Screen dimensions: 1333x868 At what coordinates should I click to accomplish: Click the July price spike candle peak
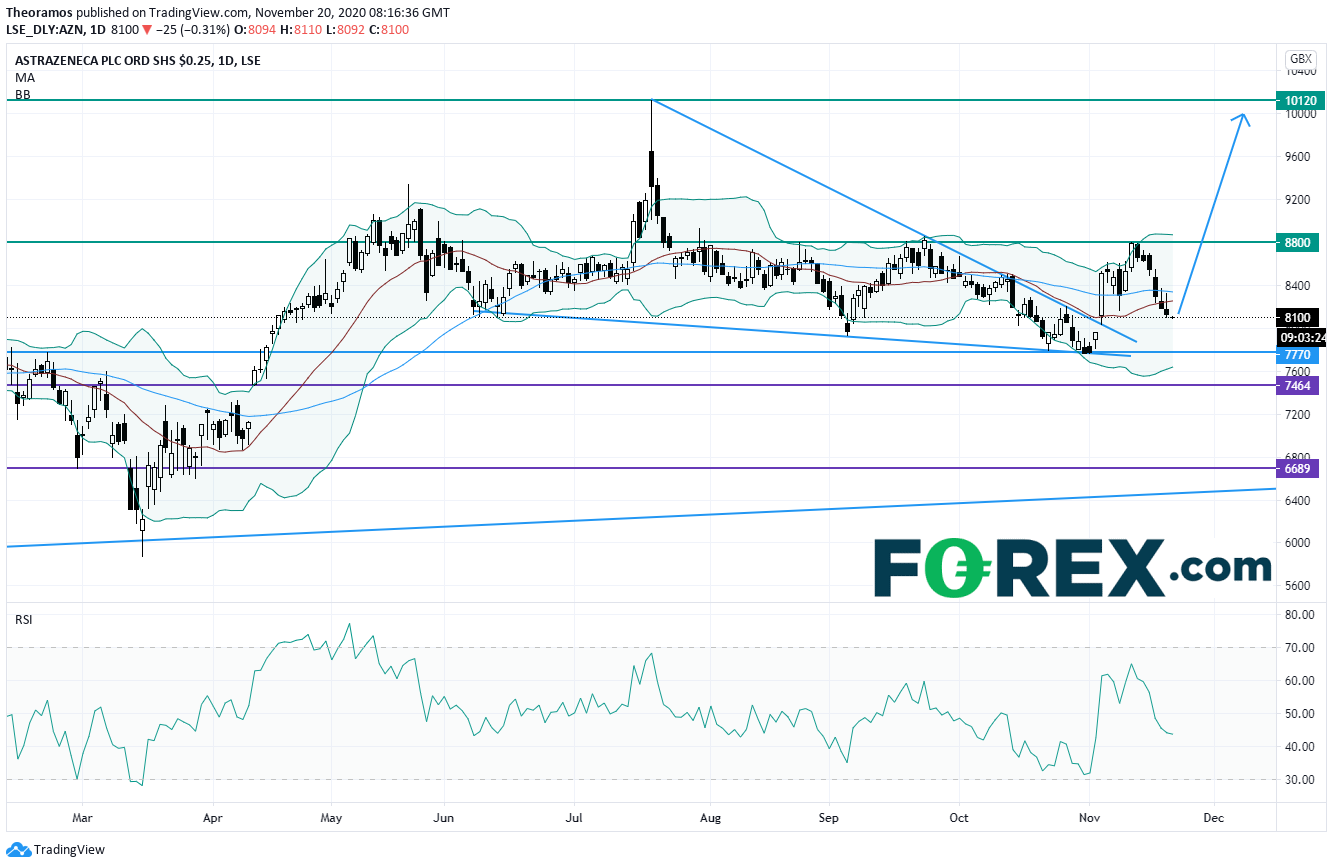[x=651, y=102]
